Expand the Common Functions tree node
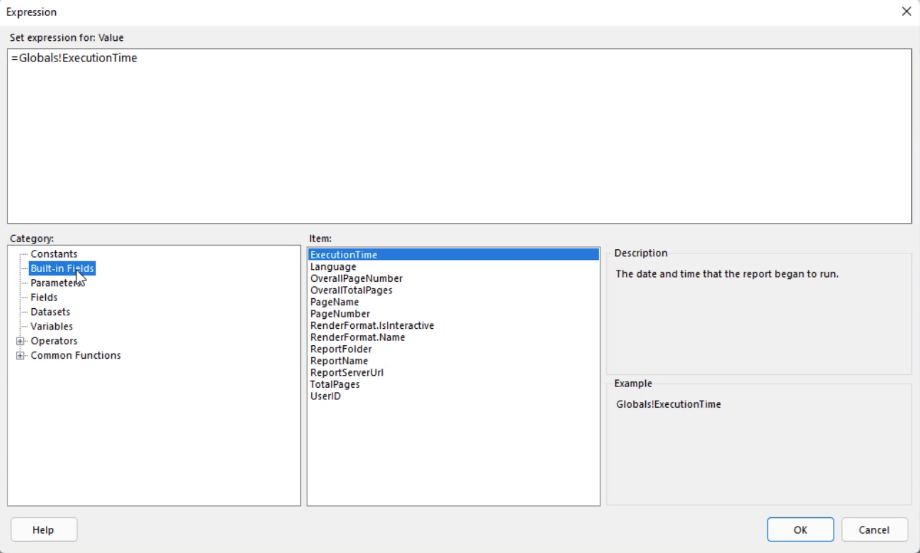This screenshot has height=553, width=920. tap(21, 355)
